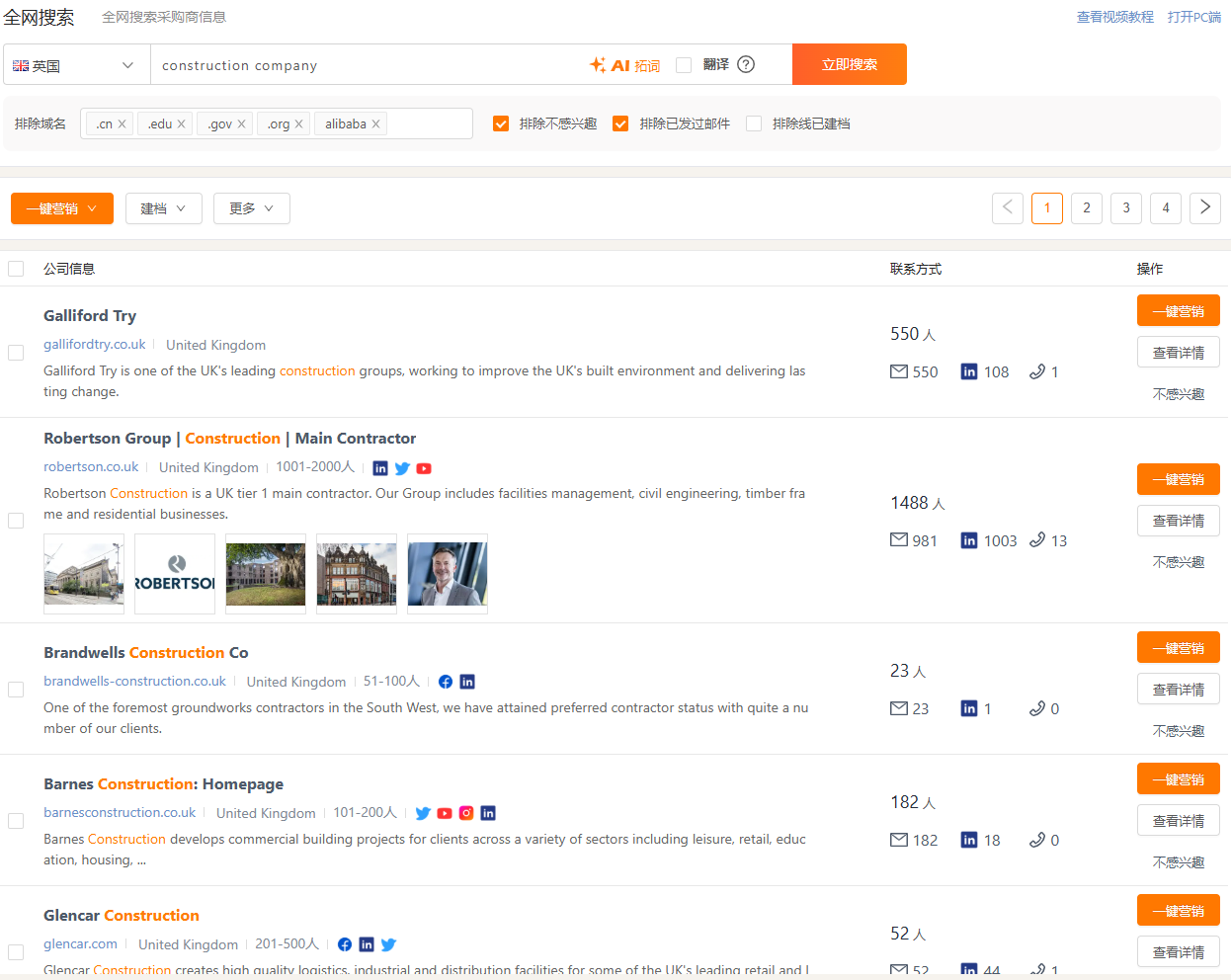This screenshot has height=980, width=1231.
Task: Click Galliford Try phone count icon
Action: click(1036, 371)
